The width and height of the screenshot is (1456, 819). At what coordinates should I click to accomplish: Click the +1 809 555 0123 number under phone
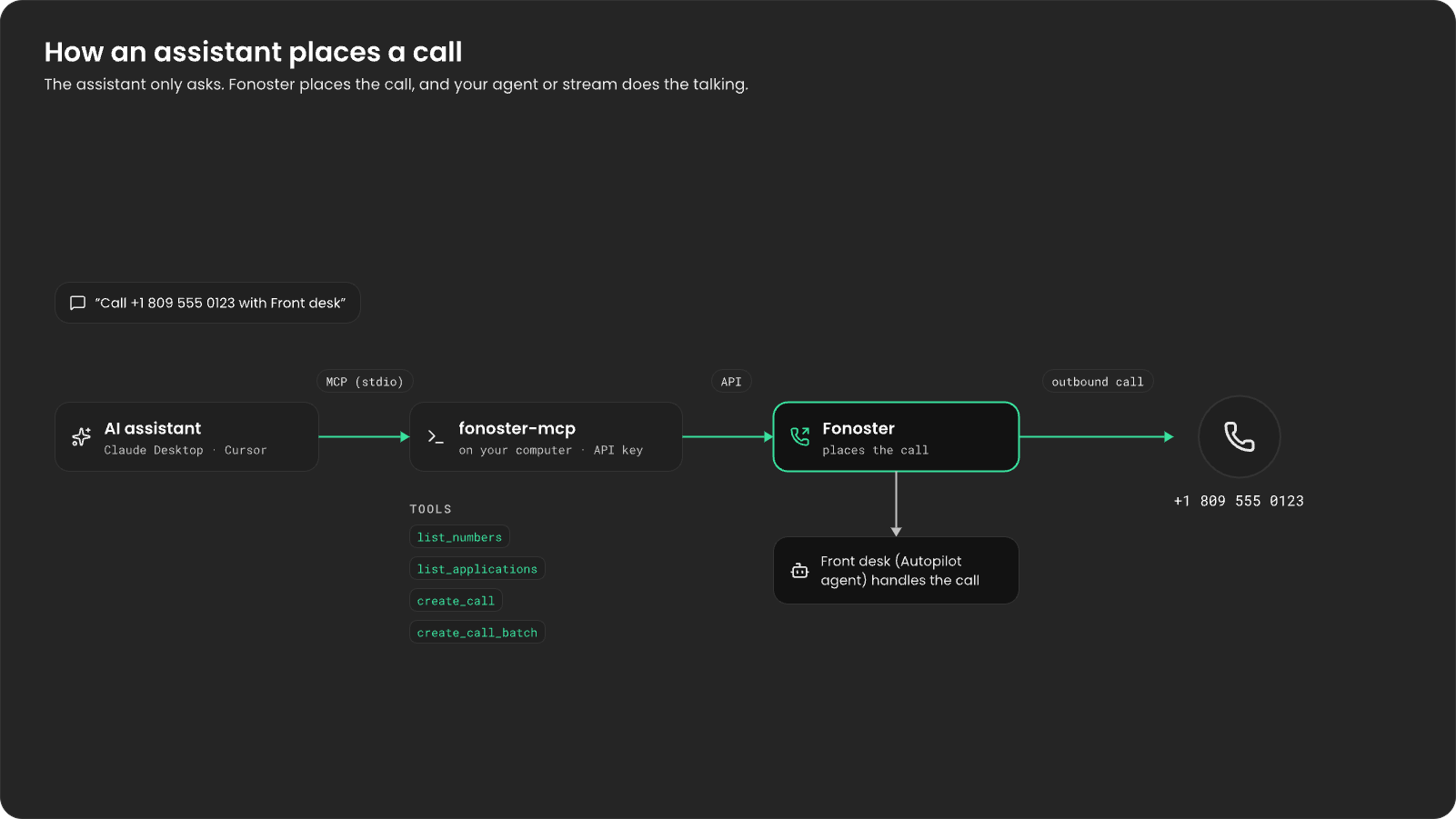tap(1239, 501)
